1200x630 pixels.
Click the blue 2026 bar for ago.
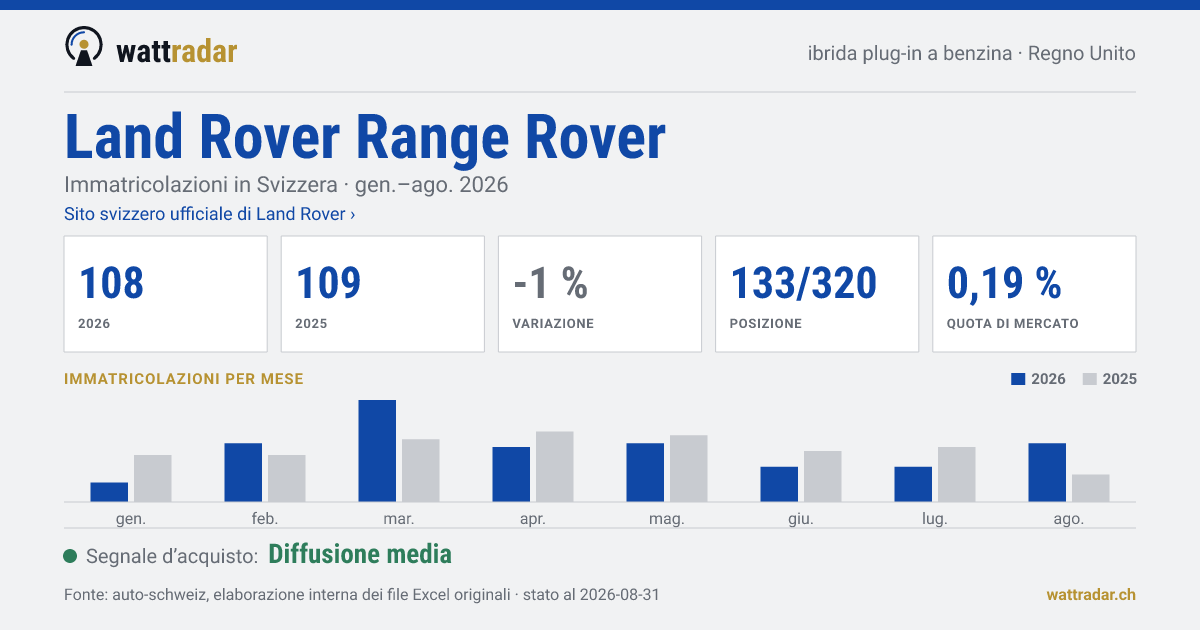[1047, 472]
